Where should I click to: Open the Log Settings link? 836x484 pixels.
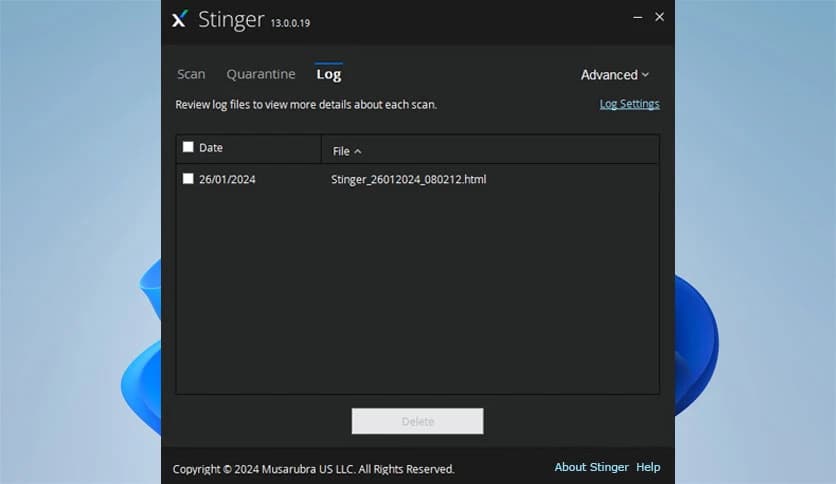pos(629,104)
